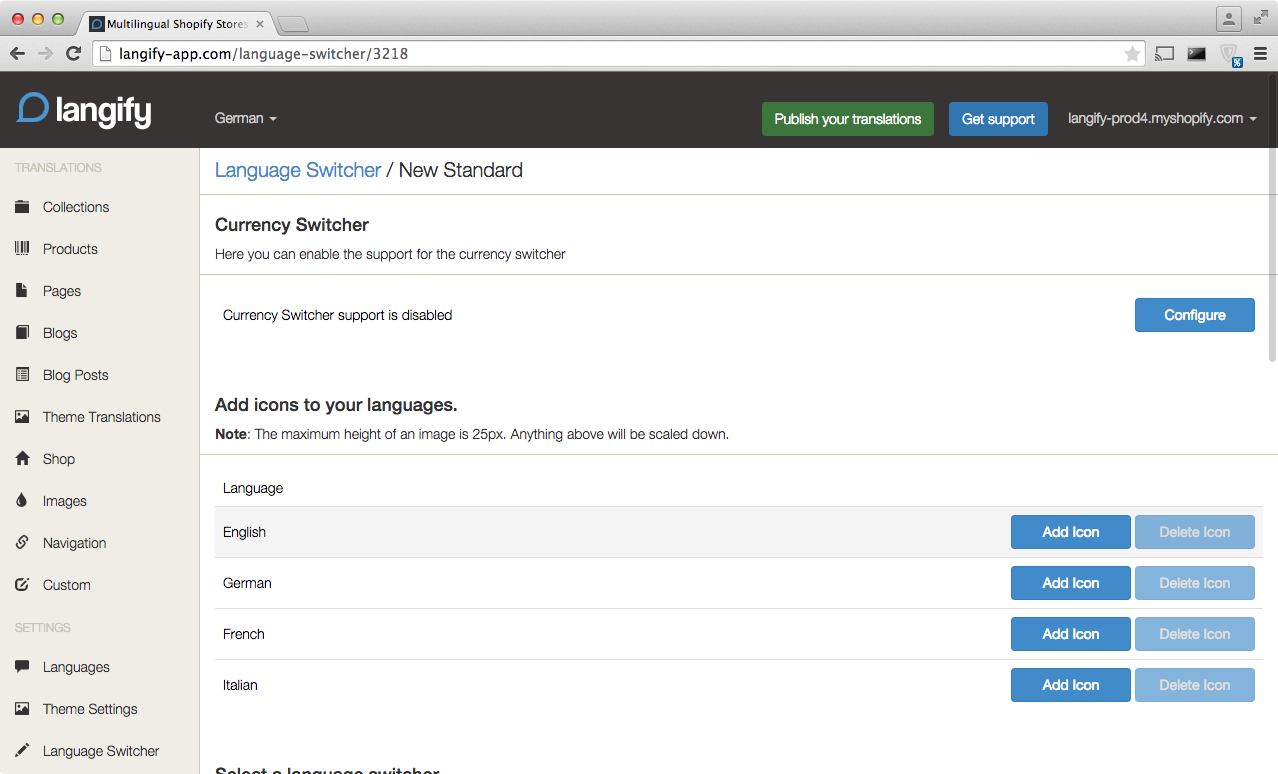Select the Theme Settings sidebar icon
Image resolution: width=1278 pixels, height=774 pixels.
[21, 708]
